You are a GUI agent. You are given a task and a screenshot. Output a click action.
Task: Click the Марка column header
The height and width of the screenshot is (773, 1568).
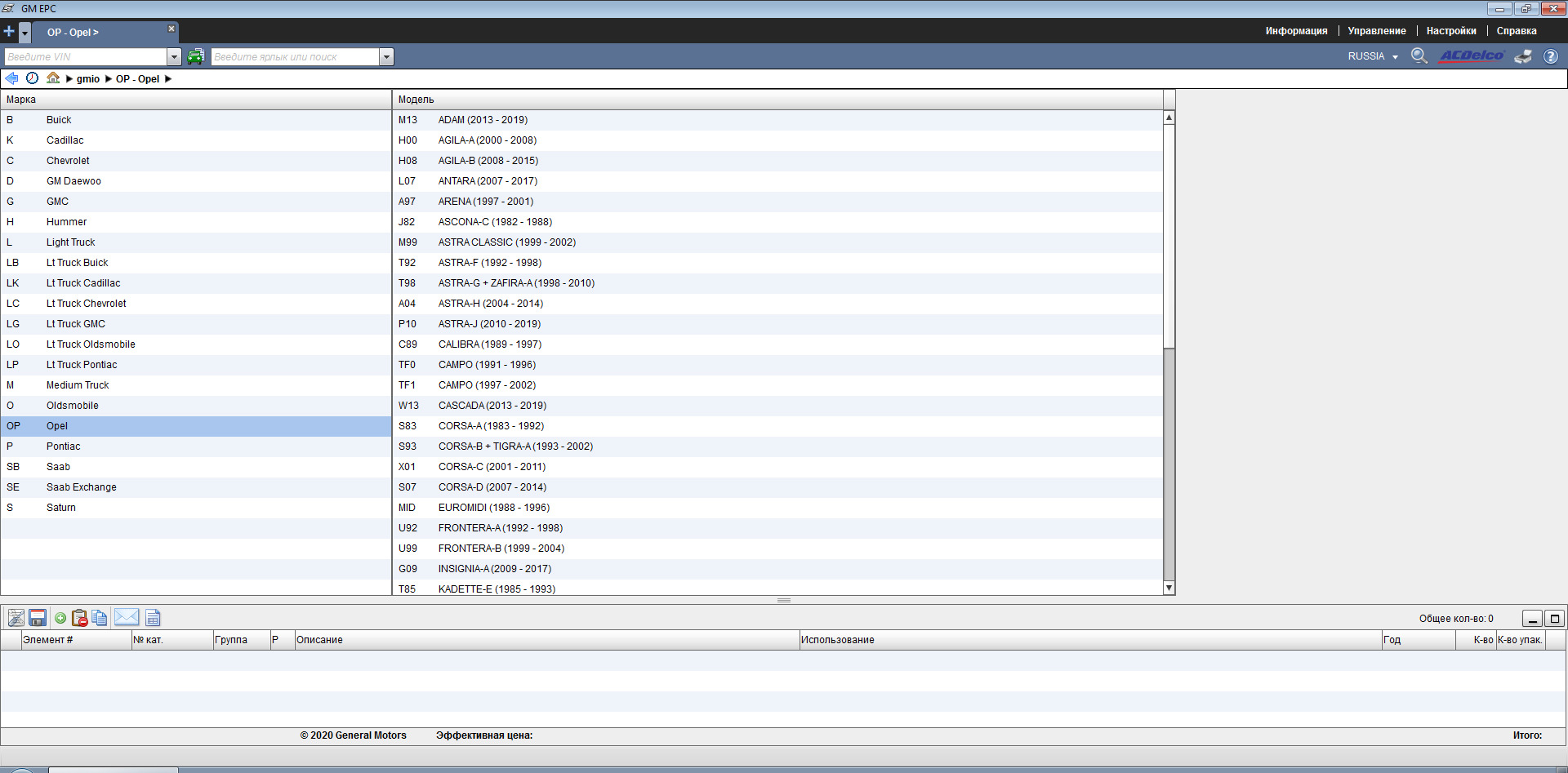(196, 100)
